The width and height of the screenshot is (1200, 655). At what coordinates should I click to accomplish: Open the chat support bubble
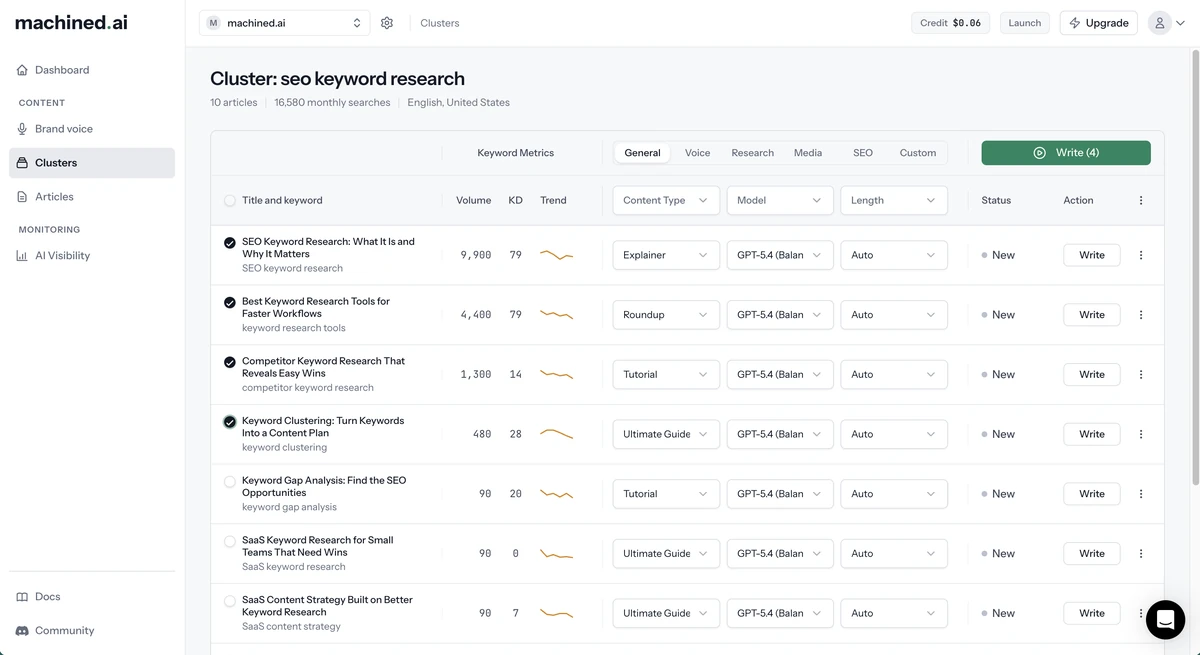1165,620
